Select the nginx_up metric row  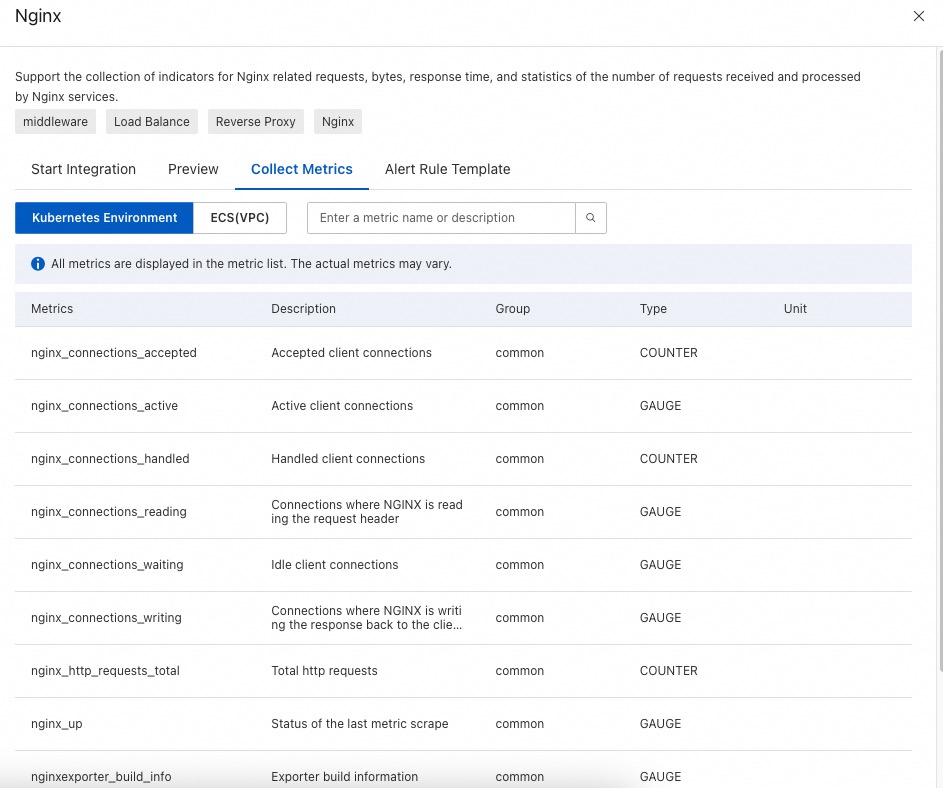pos(463,724)
